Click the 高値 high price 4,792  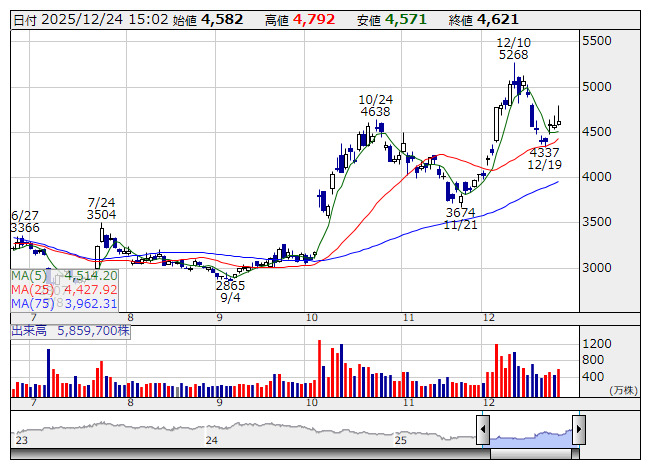tap(312, 19)
